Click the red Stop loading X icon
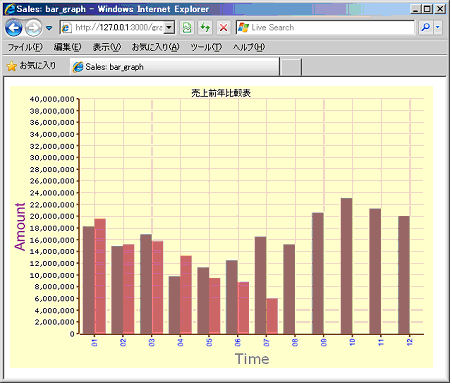The height and width of the screenshot is (385, 452). pos(223,28)
